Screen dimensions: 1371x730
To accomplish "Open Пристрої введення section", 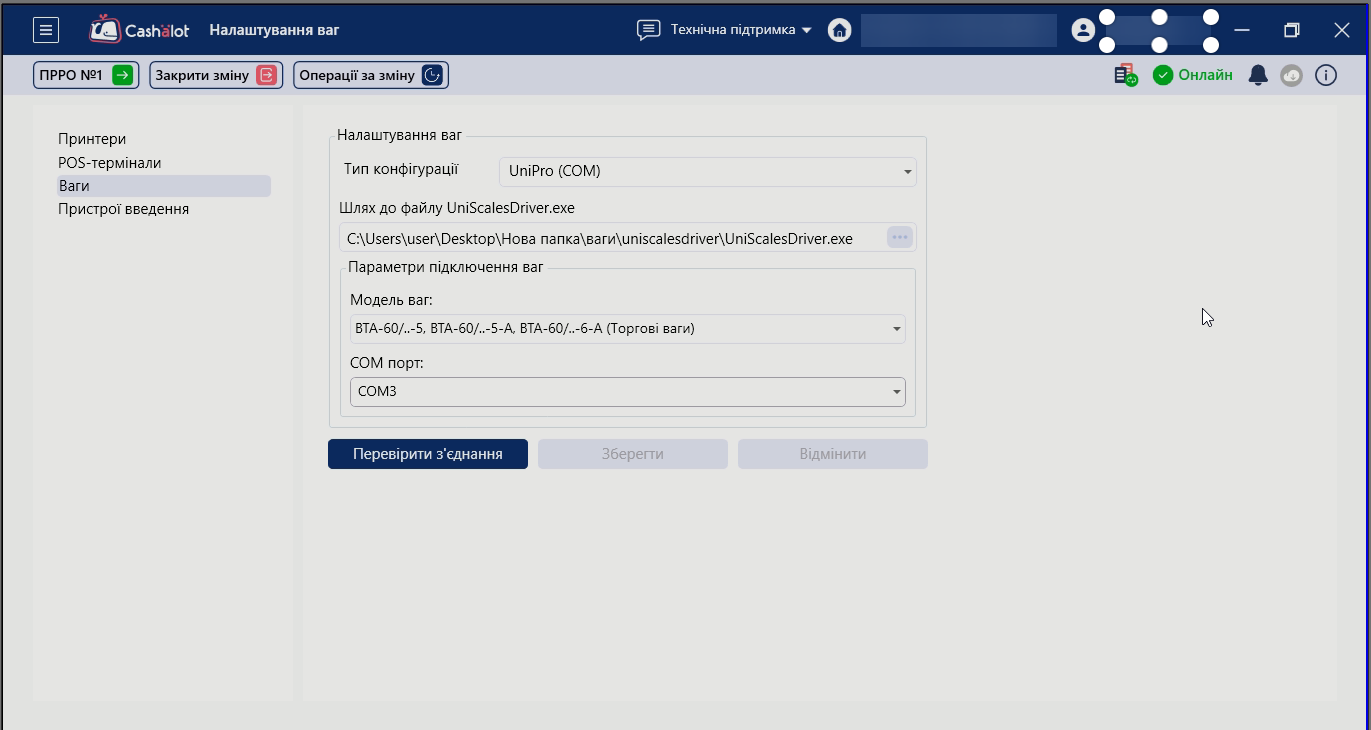I will [123, 209].
